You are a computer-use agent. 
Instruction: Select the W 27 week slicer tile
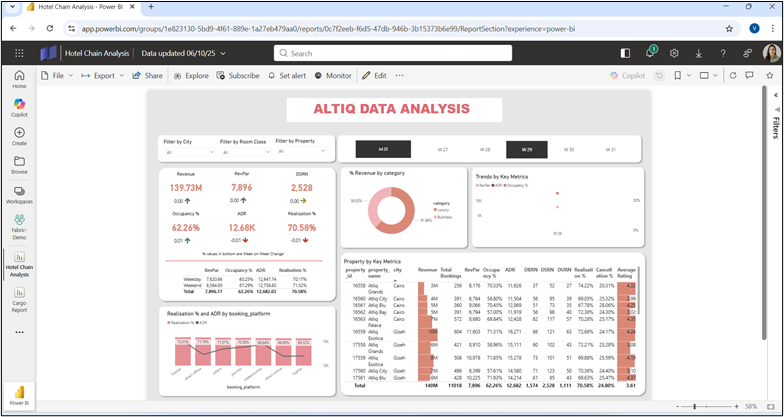click(442, 149)
